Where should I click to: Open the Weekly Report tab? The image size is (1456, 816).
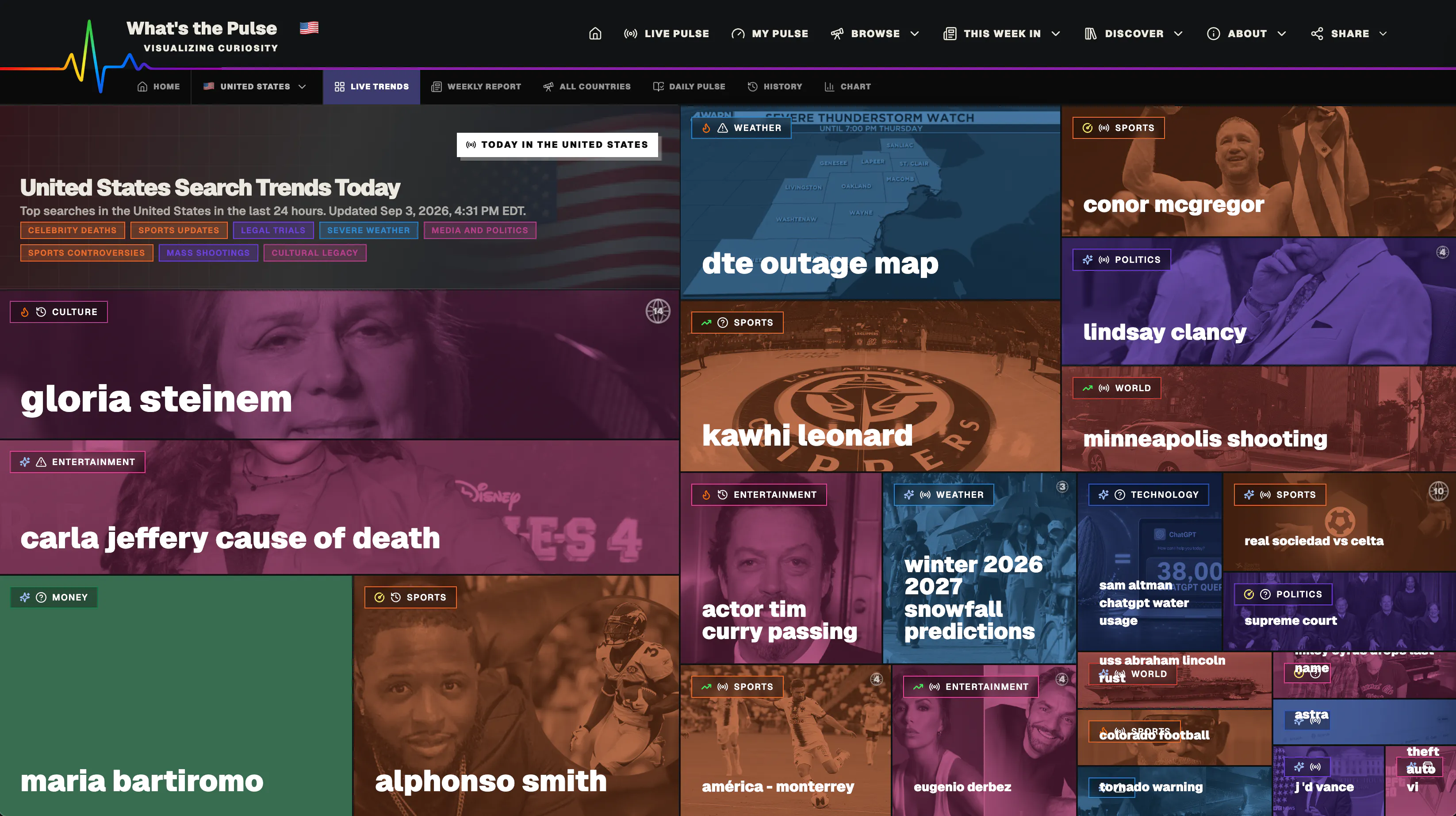point(476,87)
